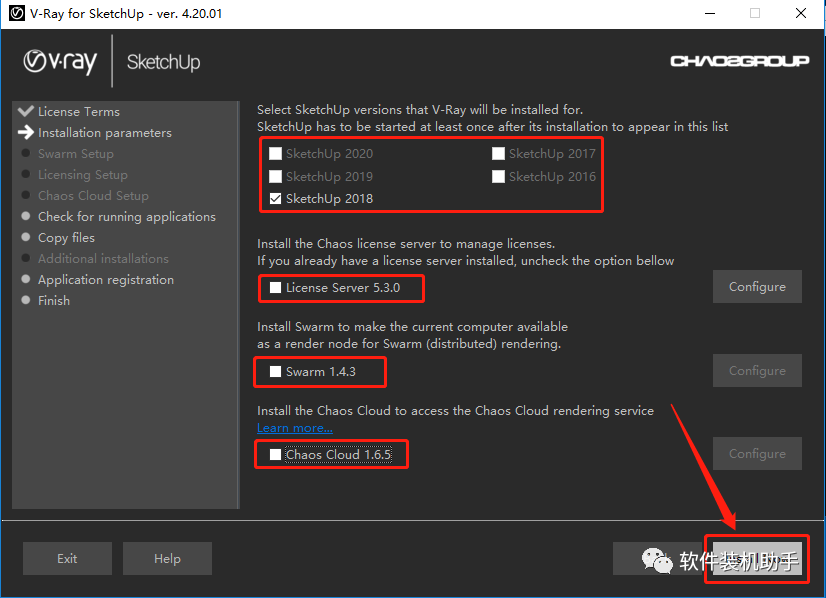Click Configure button for Swarm
The width and height of the screenshot is (826, 598).
pos(757,370)
